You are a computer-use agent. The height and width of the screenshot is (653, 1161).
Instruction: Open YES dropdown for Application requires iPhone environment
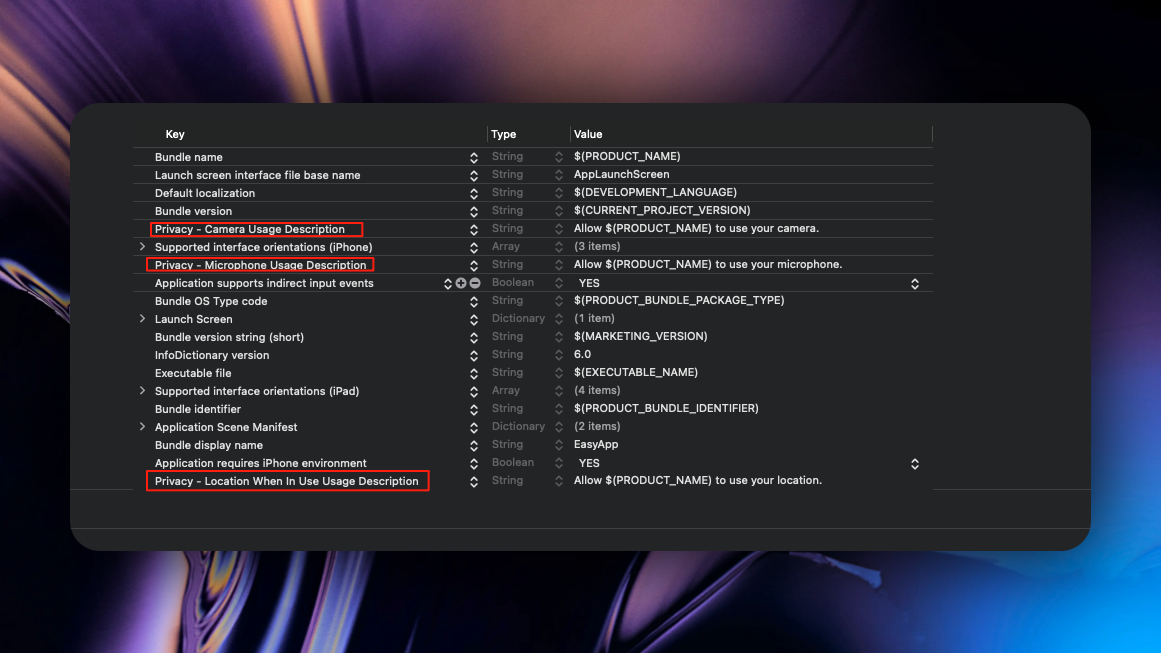point(914,464)
